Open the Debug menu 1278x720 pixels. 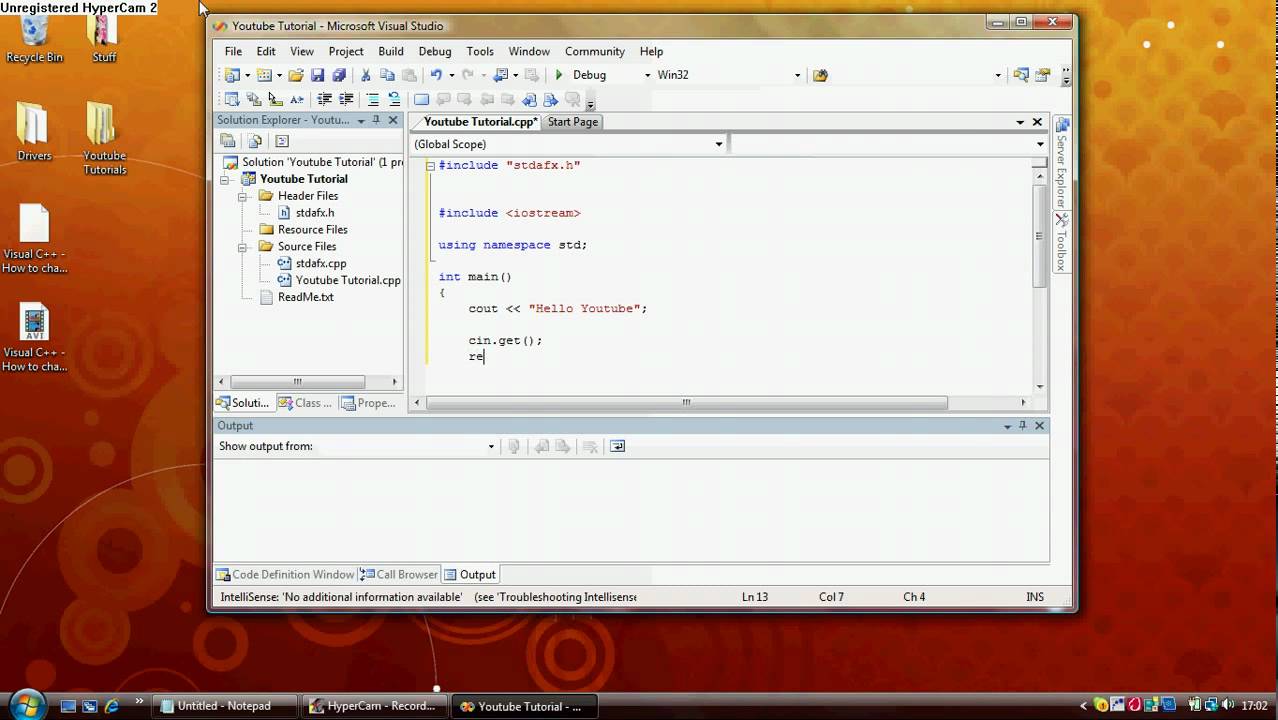pyautogui.click(x=435, y=51)
